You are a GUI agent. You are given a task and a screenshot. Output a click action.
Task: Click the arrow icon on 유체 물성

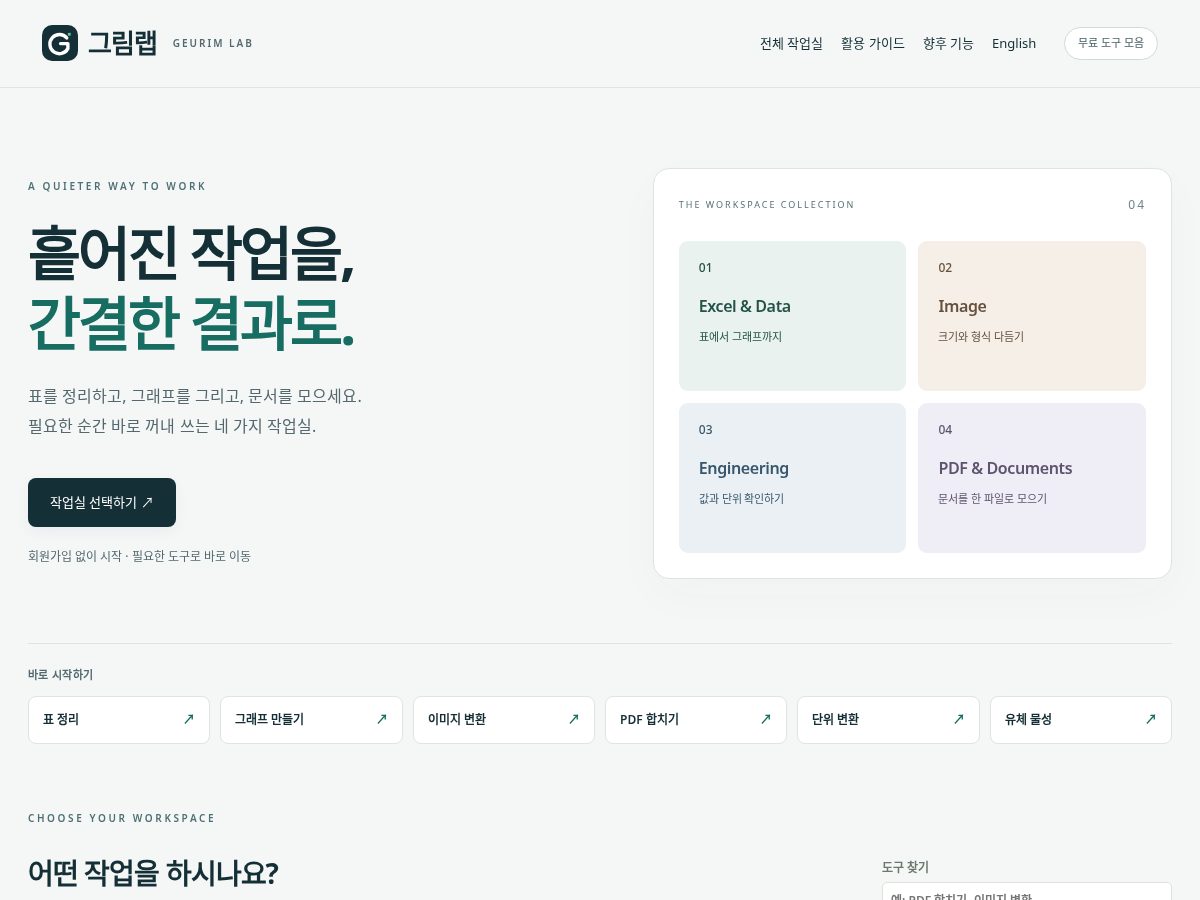[x=1151, y=719]
